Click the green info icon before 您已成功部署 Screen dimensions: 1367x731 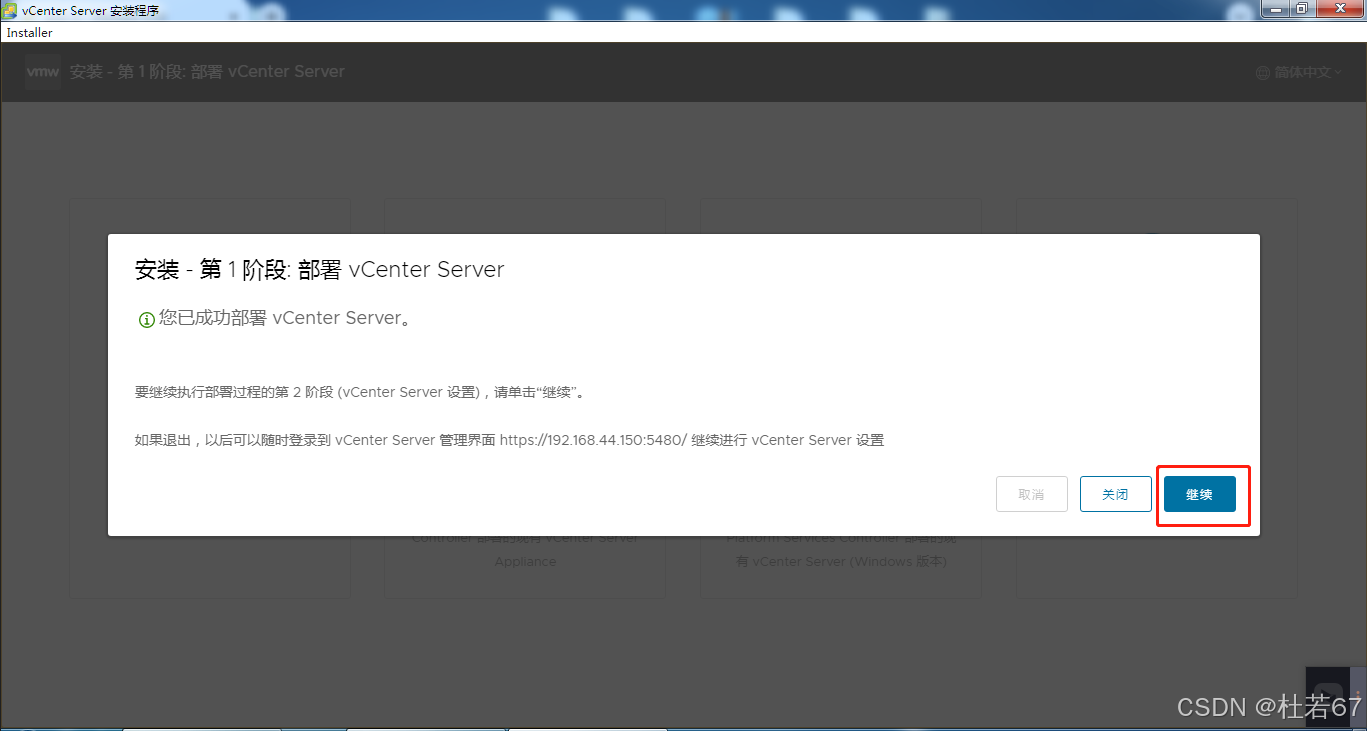(x=146, y=319)
